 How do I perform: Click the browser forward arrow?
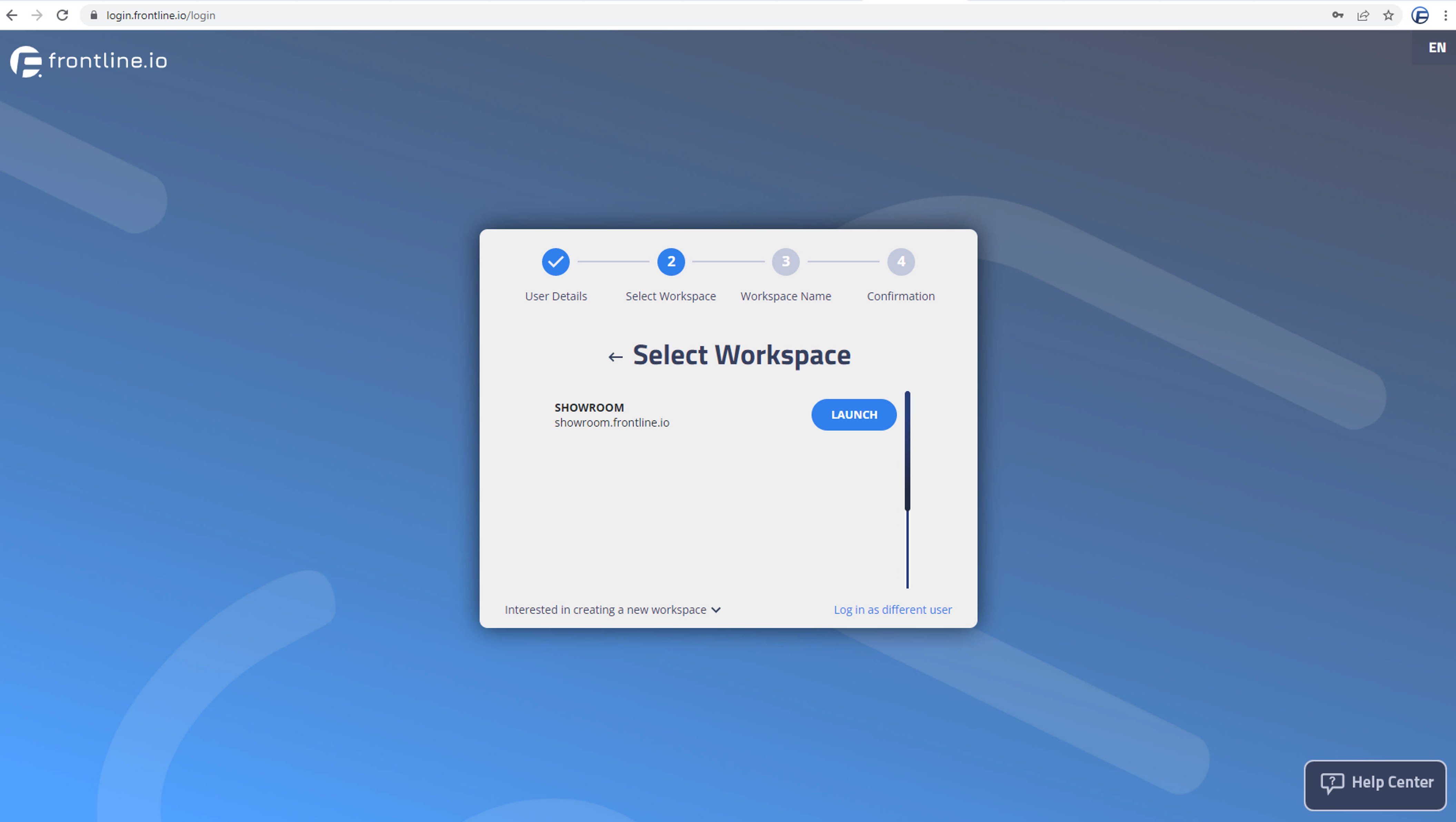(x=37, y=15)
